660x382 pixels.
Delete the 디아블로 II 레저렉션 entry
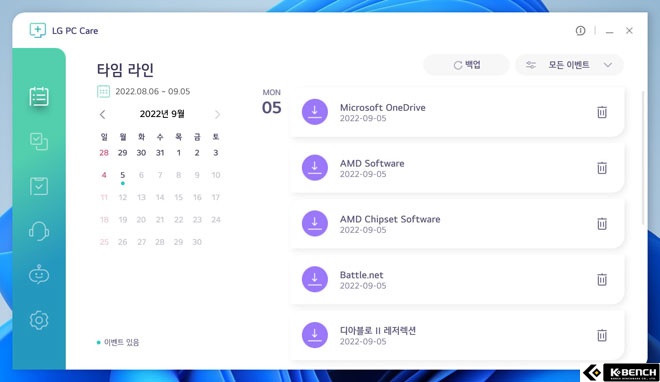click(602, 335)
